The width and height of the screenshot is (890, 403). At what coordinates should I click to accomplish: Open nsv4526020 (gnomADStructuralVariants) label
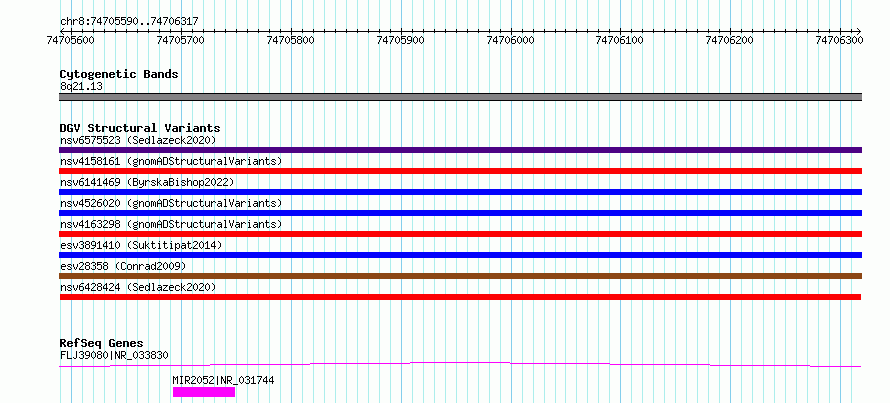click(x=171, y=203)
